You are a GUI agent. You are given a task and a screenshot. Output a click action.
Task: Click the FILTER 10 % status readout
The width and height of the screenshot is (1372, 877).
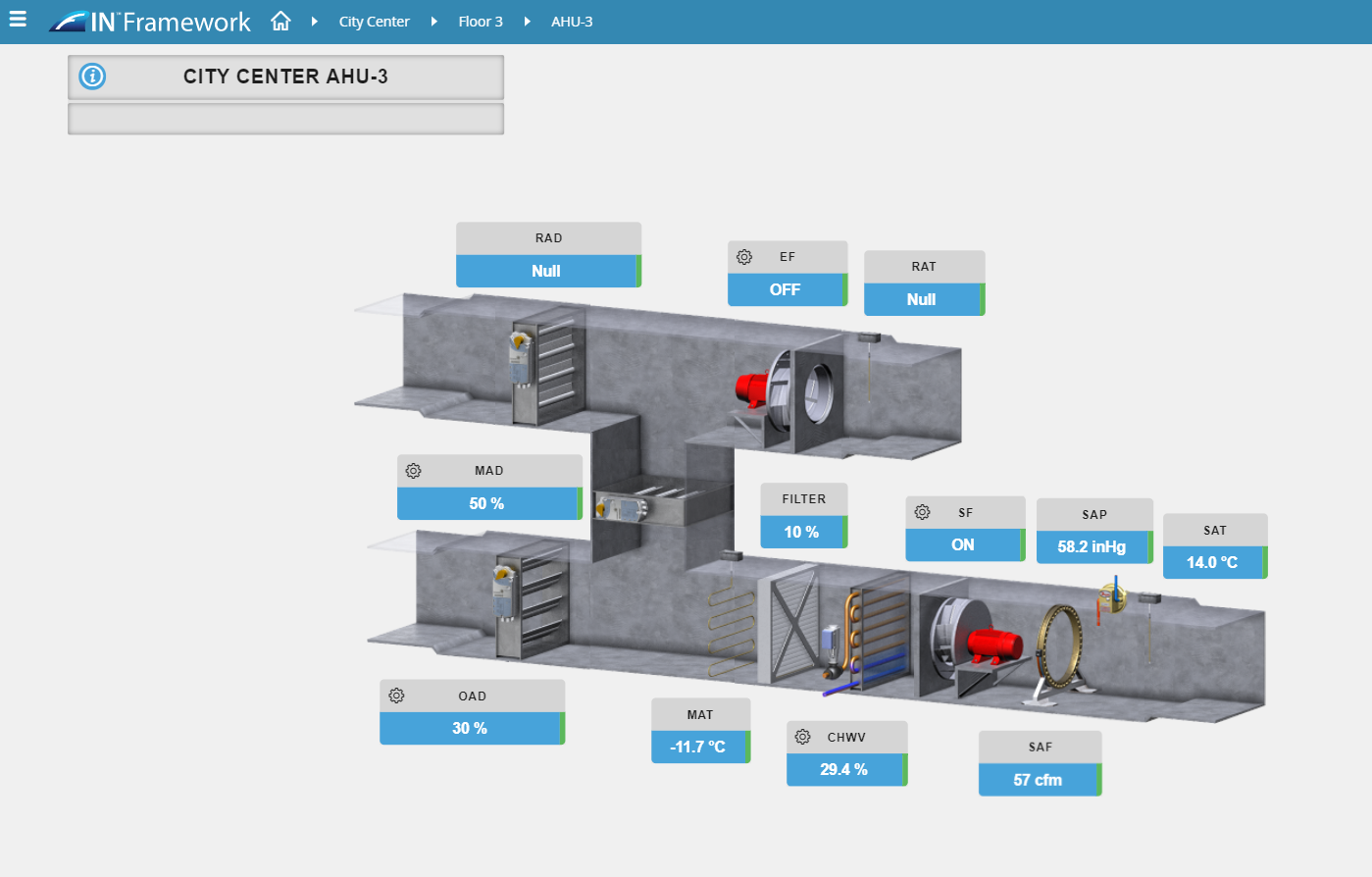click(803, 532)
